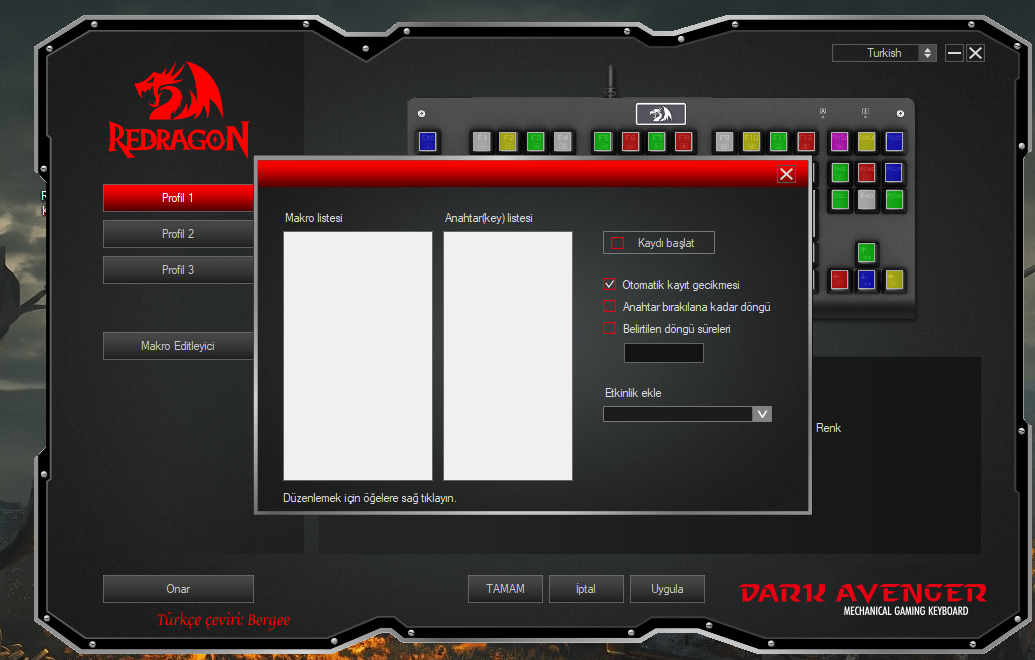Click the Redragon dragon logo key on keyboard
This screenshot has width=1035, height=660.
(660, 114)
